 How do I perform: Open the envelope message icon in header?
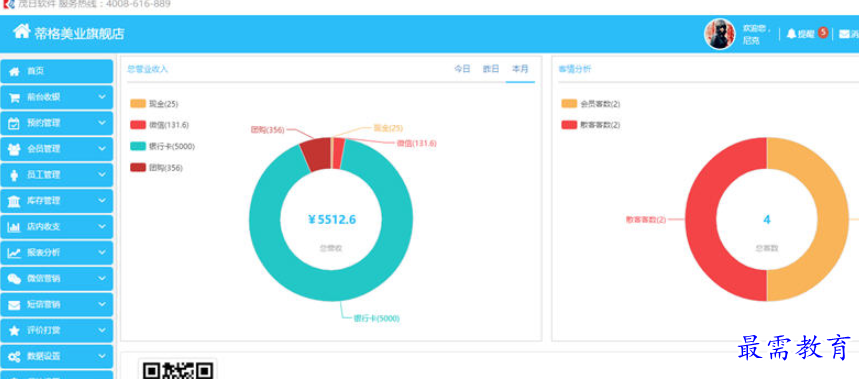point(844,34)
